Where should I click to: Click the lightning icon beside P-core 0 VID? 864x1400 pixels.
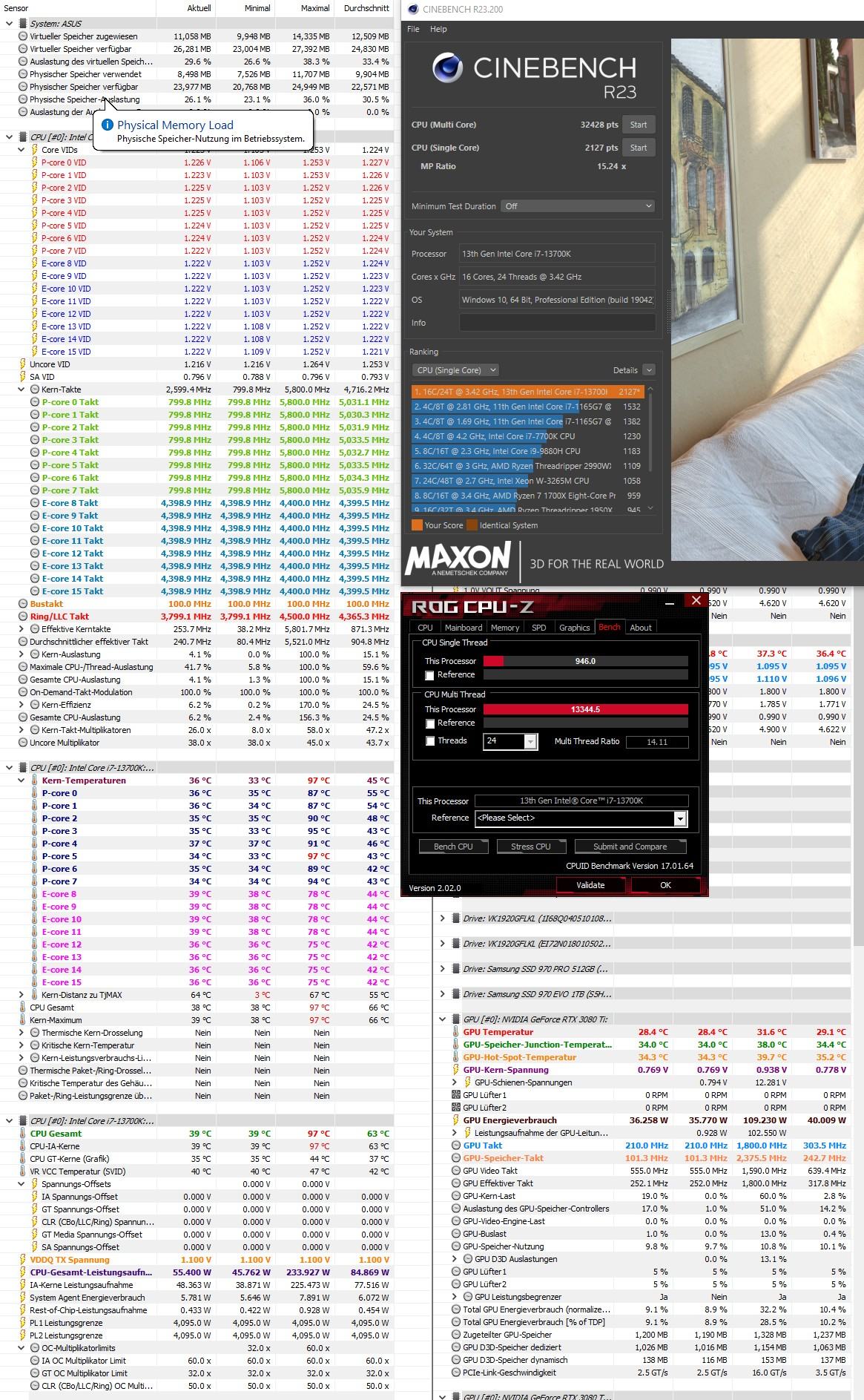tap(34, 162)
